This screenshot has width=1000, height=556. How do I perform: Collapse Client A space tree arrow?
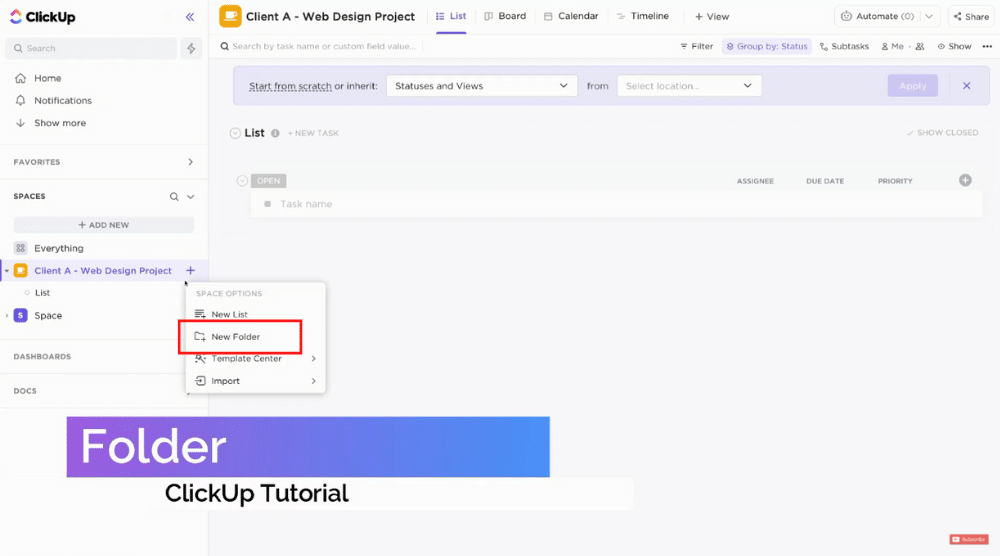pos(7,270)
